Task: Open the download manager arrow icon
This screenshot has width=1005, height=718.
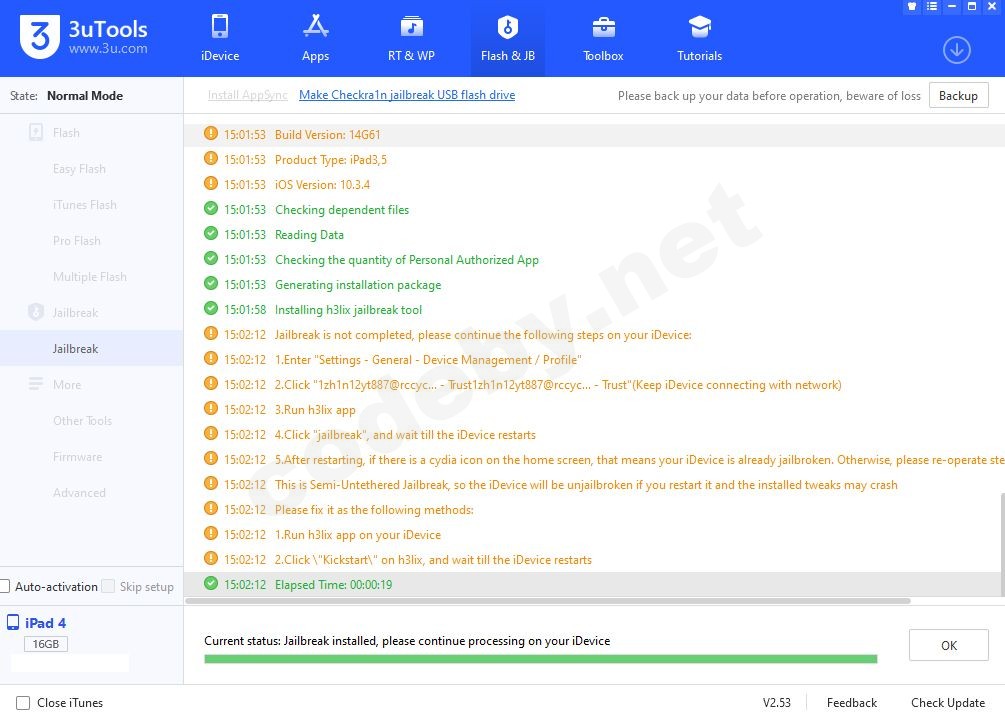Action: click(956, 50)
